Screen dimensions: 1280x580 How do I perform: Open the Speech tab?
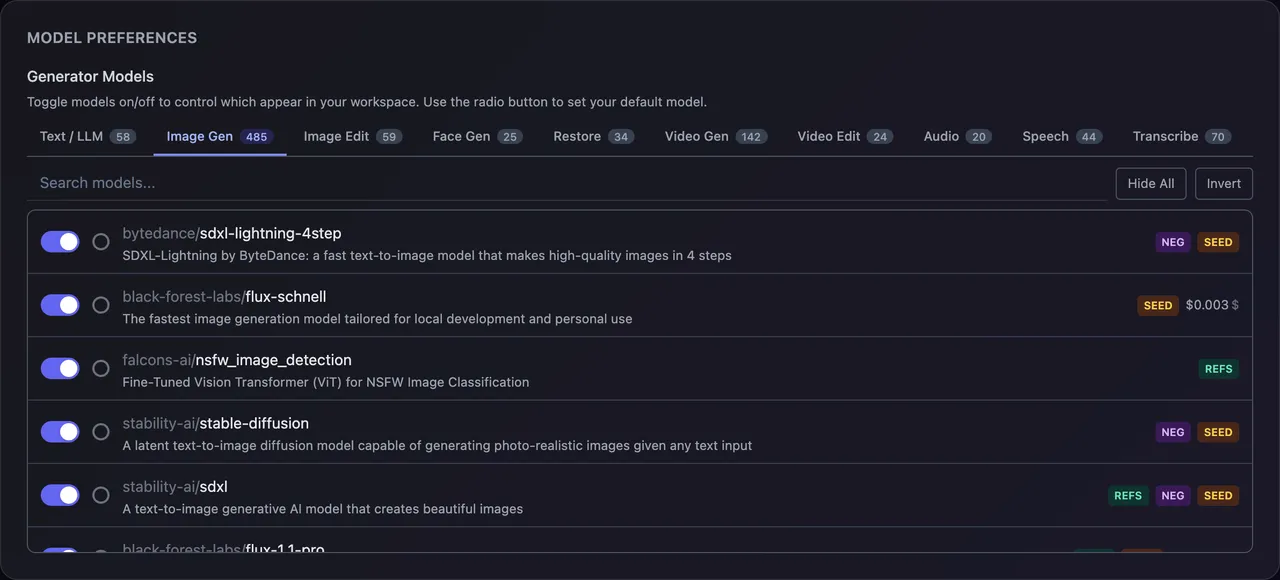[1062, 136]
